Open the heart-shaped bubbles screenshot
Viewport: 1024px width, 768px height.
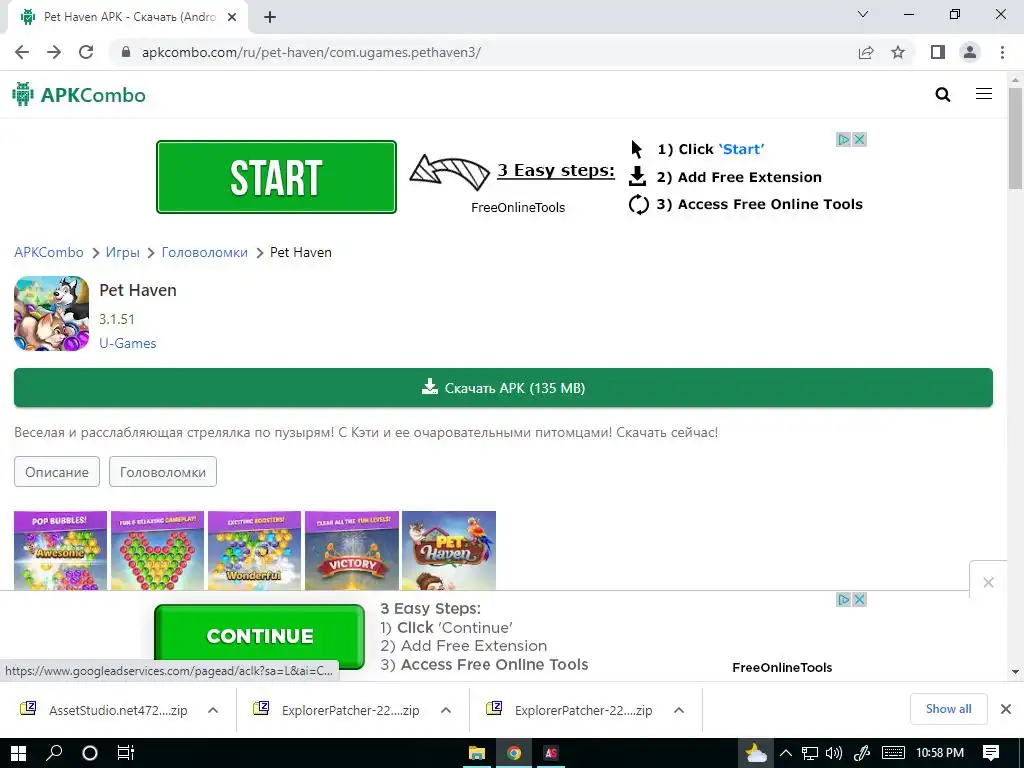pyautogui.click(x=157, y=551)
